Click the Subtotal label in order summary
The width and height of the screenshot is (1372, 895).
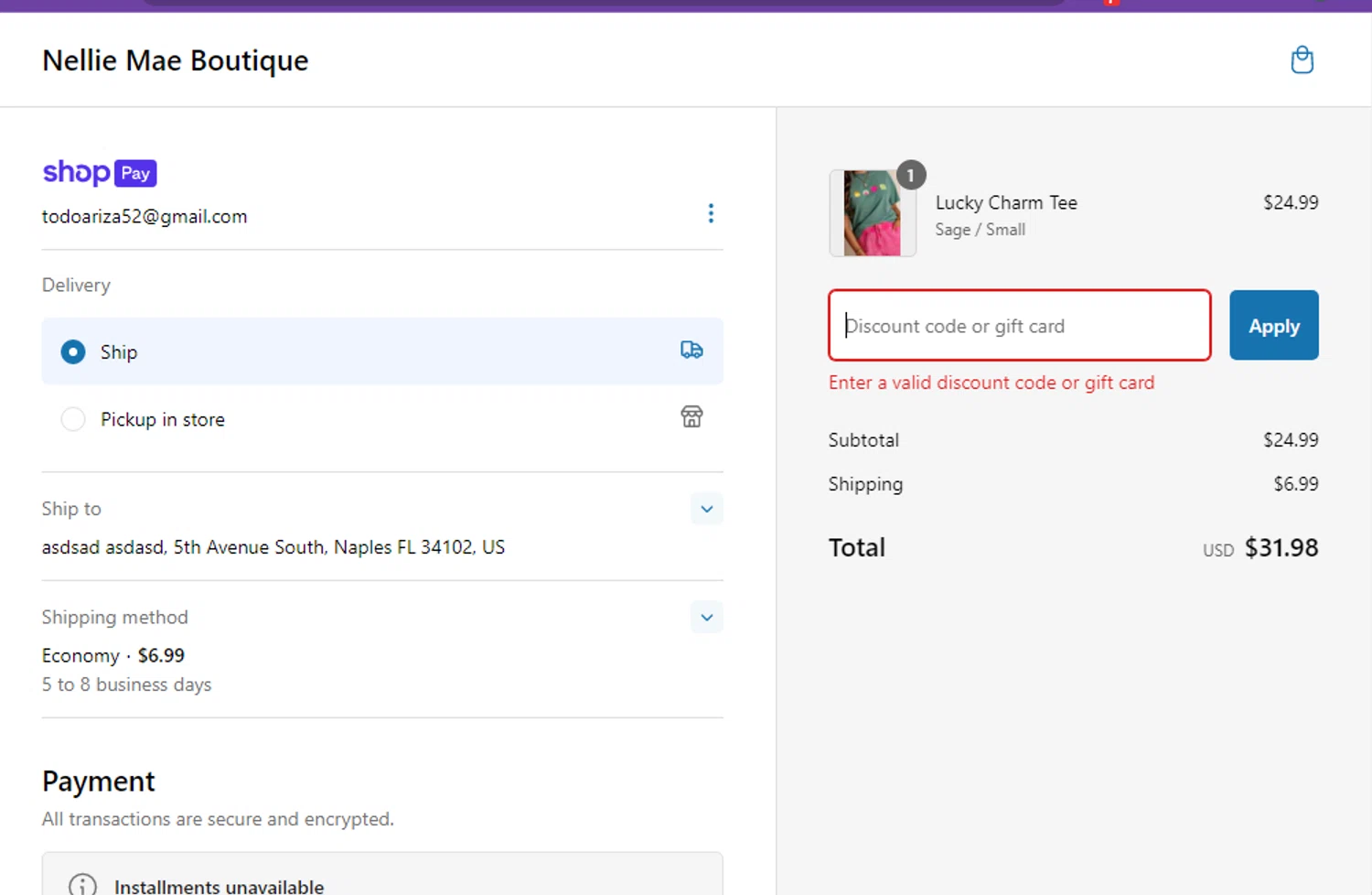click(863, 440)
